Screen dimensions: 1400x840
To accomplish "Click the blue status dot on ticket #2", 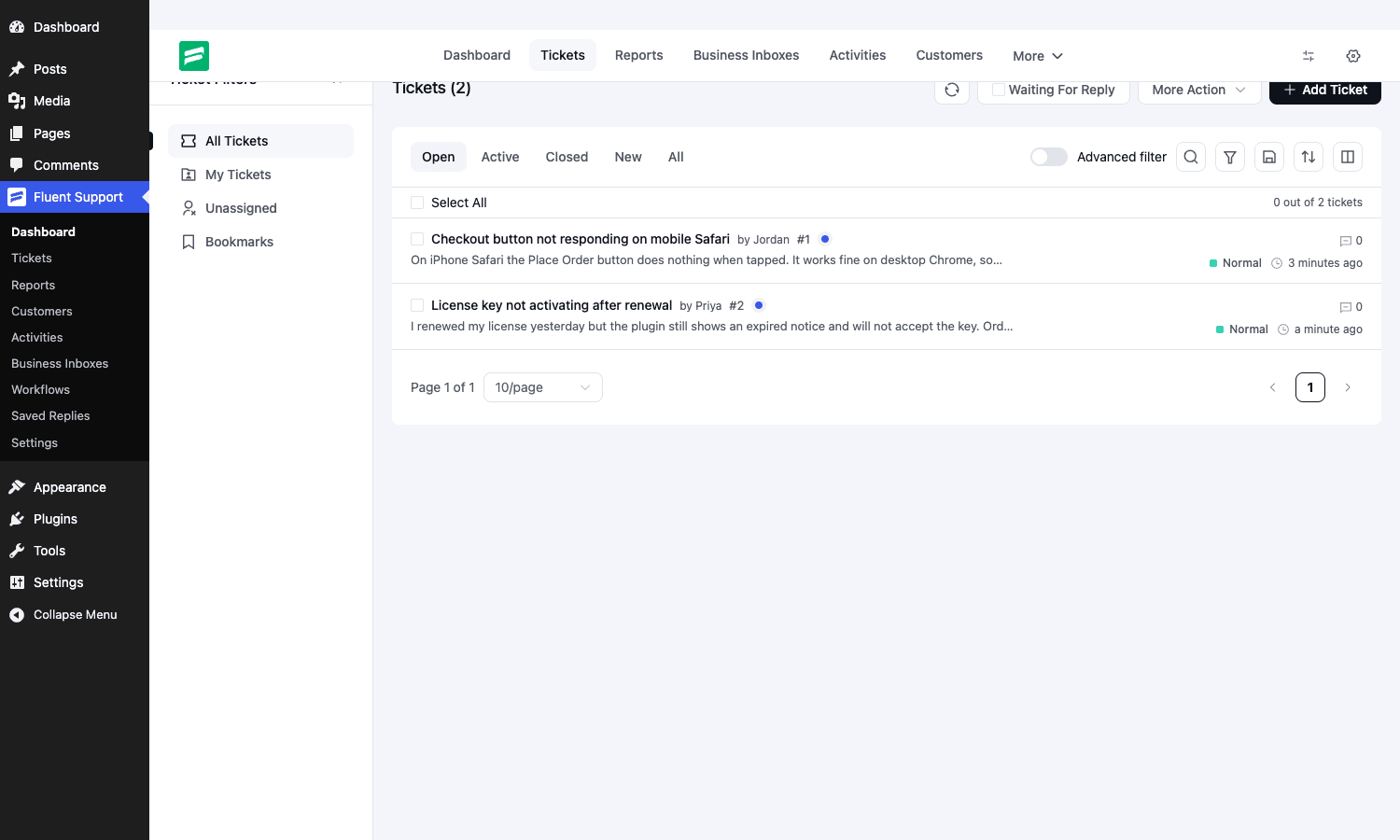I will pos(759,305).
